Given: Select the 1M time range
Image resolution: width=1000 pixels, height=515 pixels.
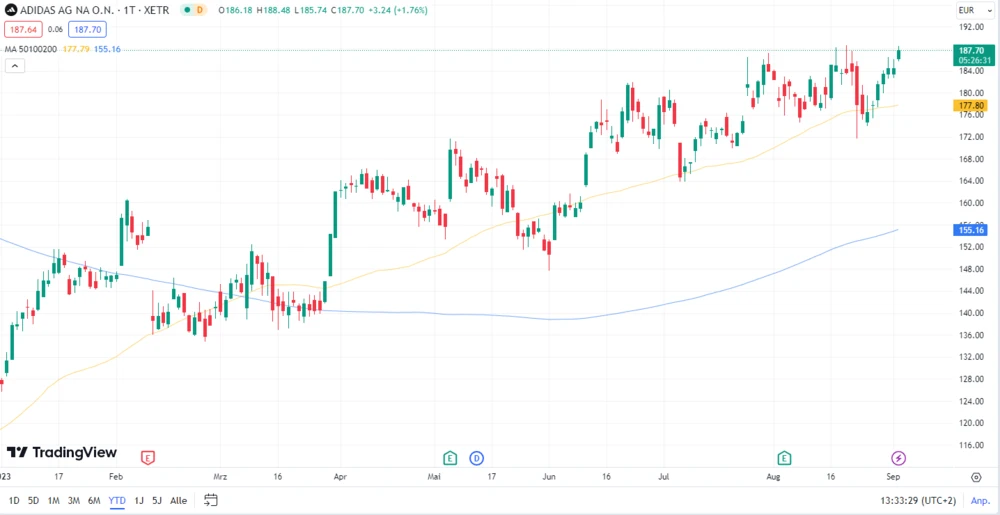Looking at the screenshot, I should click(54, 500).
